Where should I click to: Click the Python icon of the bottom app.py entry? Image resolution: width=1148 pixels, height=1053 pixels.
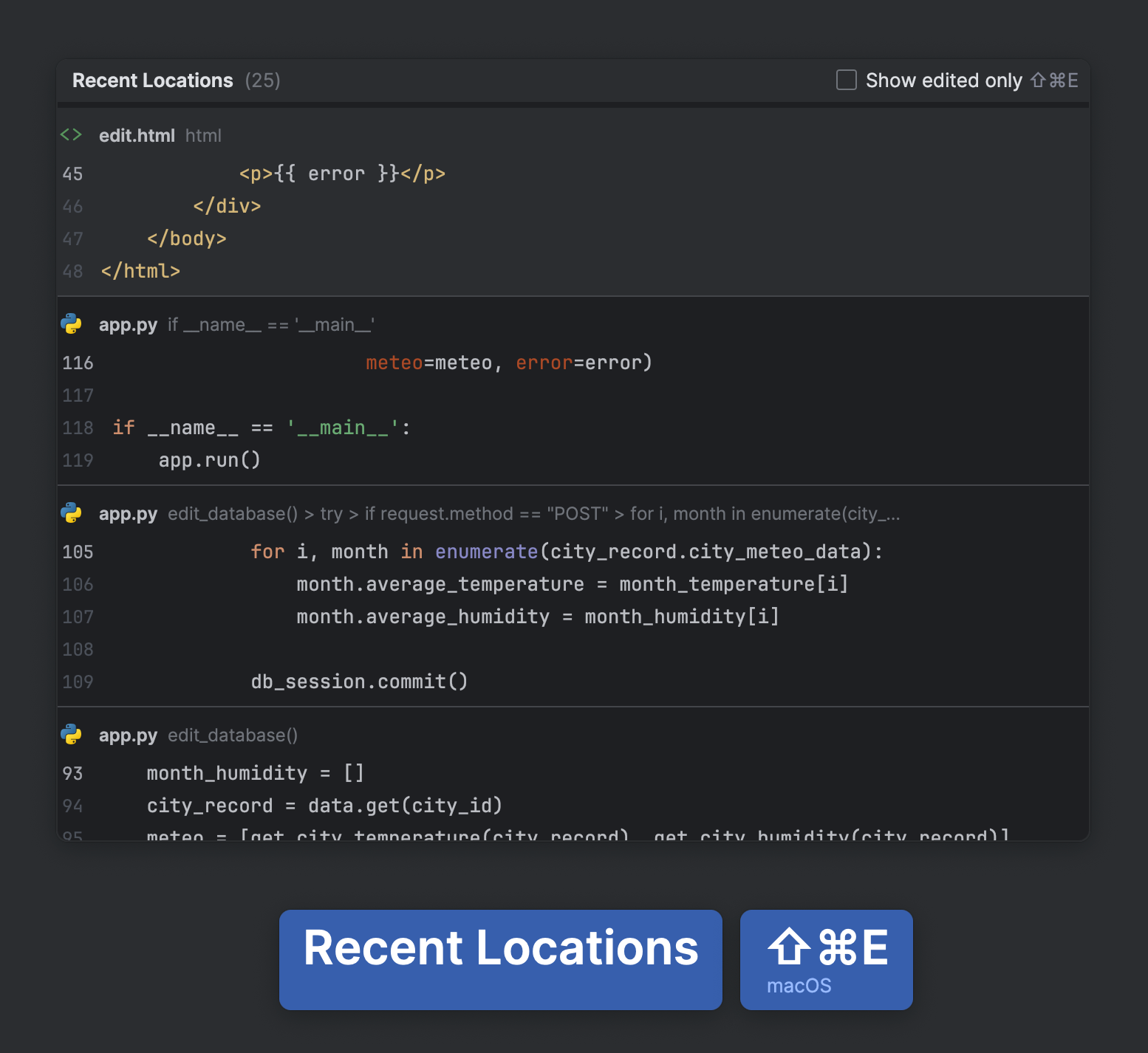(71, 735)
